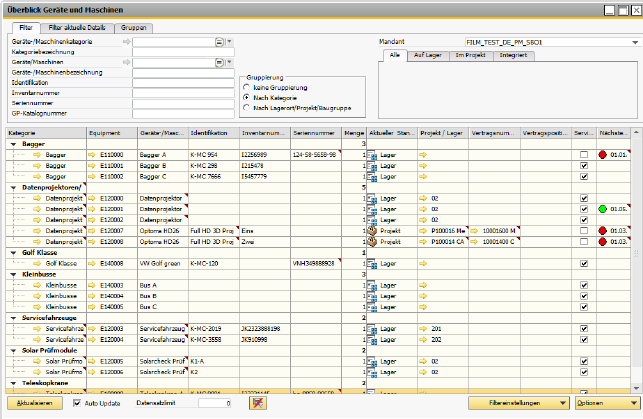Select the Im Projekt tab

tap(470, 55)
